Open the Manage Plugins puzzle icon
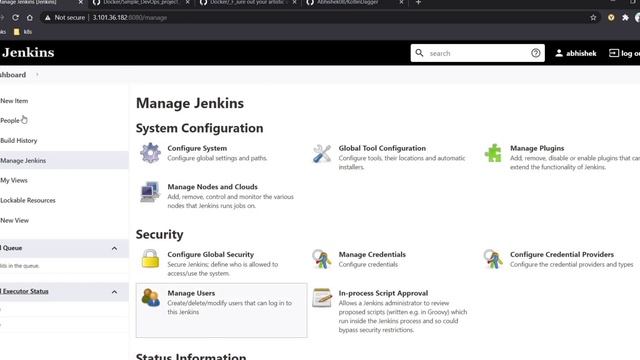640x360 pixels. [x=493, y=153]
